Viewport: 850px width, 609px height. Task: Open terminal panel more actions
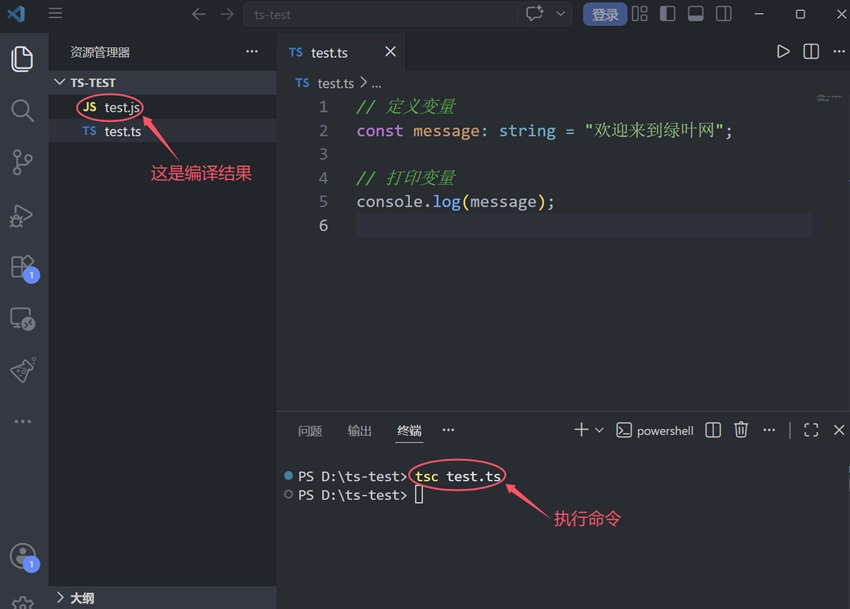click(769, 430)
